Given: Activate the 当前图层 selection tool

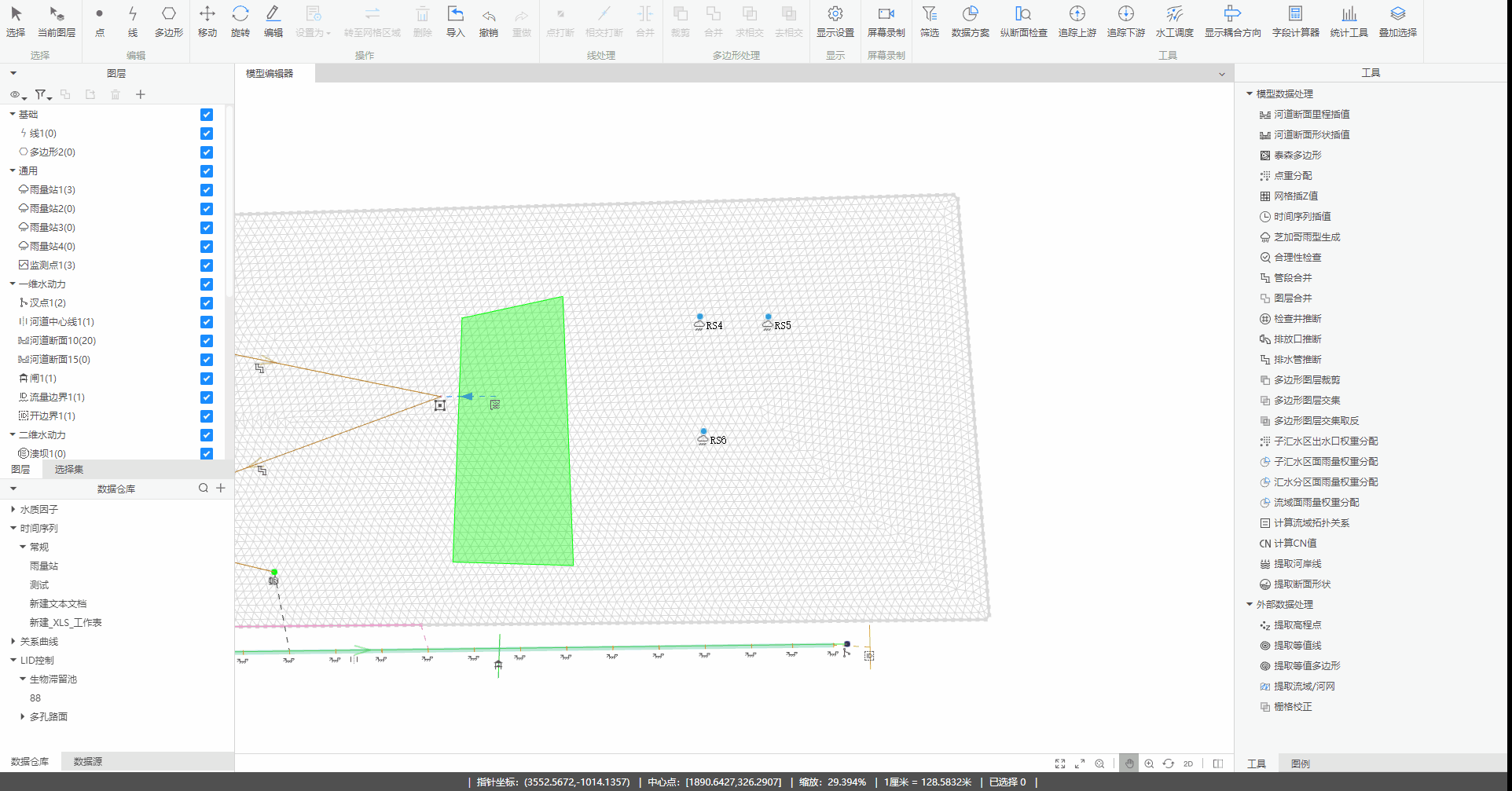Looking at the screenshot, I should click(x=57, y=21).
